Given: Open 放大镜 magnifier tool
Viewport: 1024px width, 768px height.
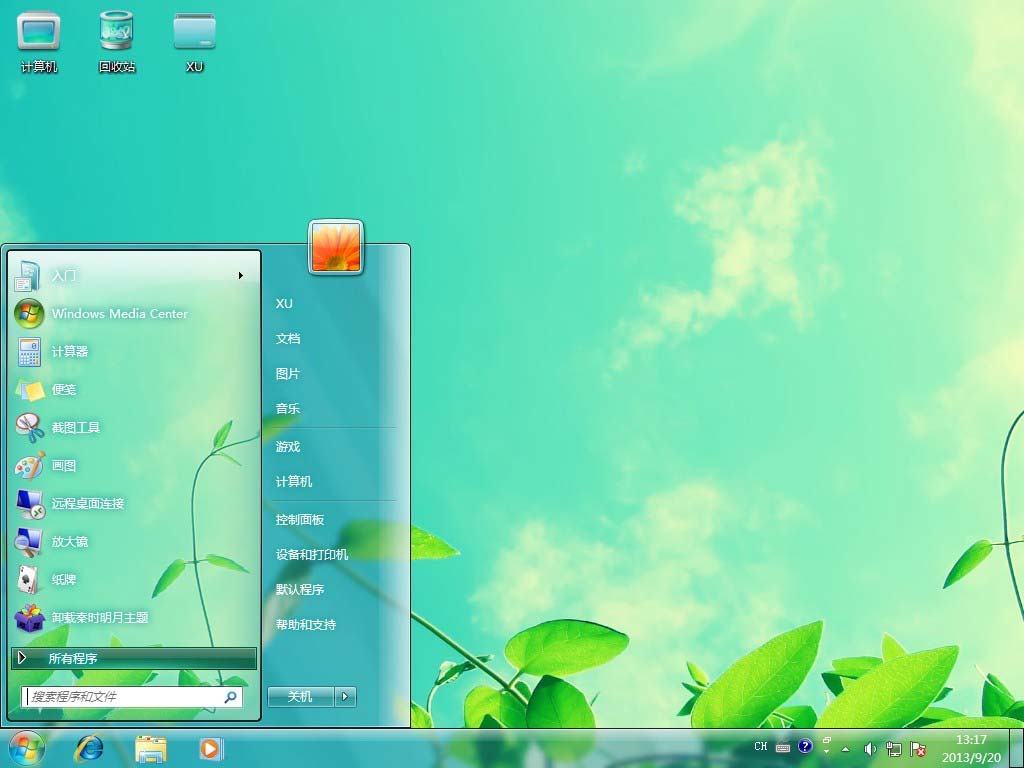Looking at the screenshot, I should (x=70, y=541).
